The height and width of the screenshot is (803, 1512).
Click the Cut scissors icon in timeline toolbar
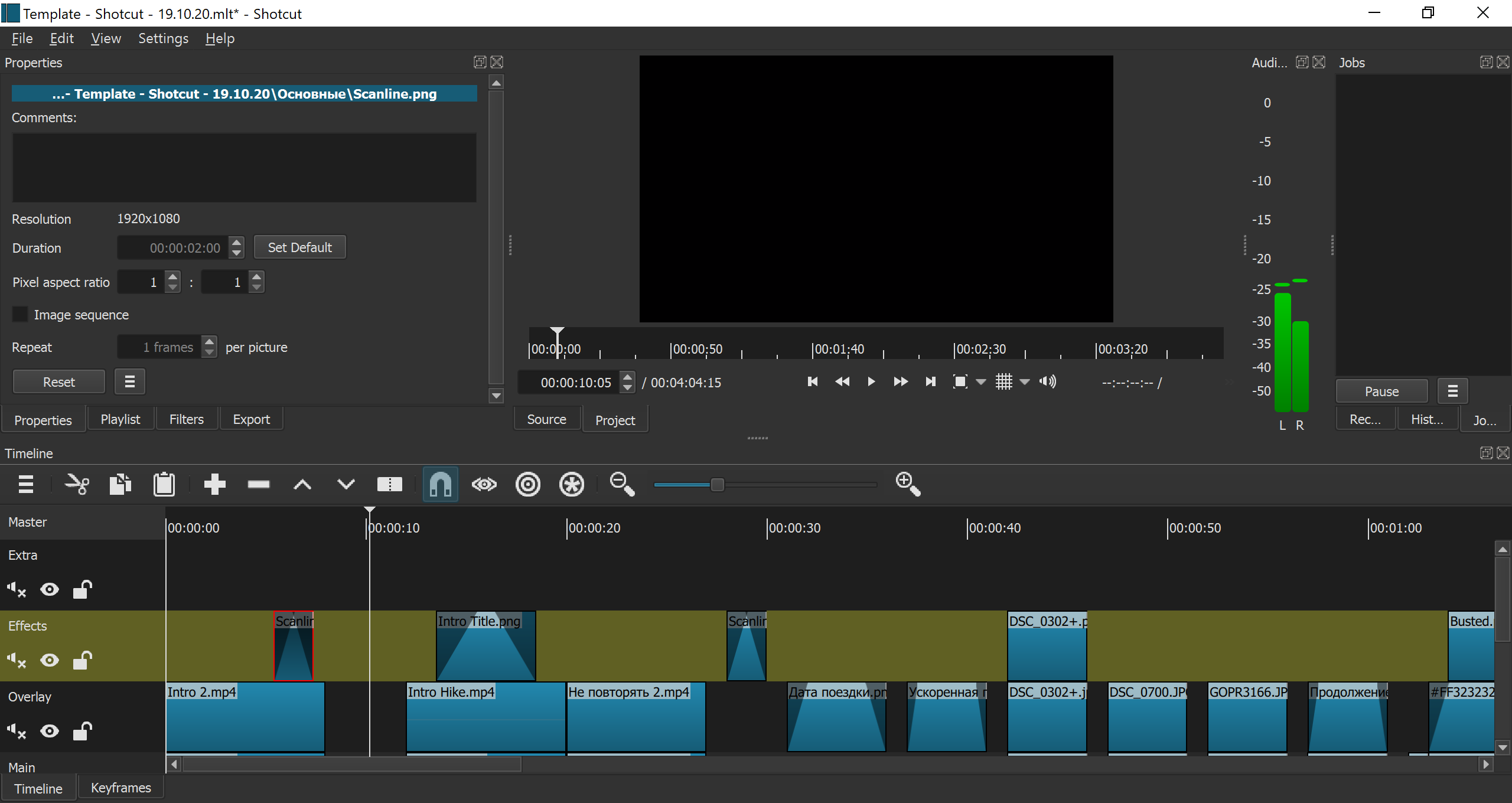pyautogui.click(x=77, y=485)
